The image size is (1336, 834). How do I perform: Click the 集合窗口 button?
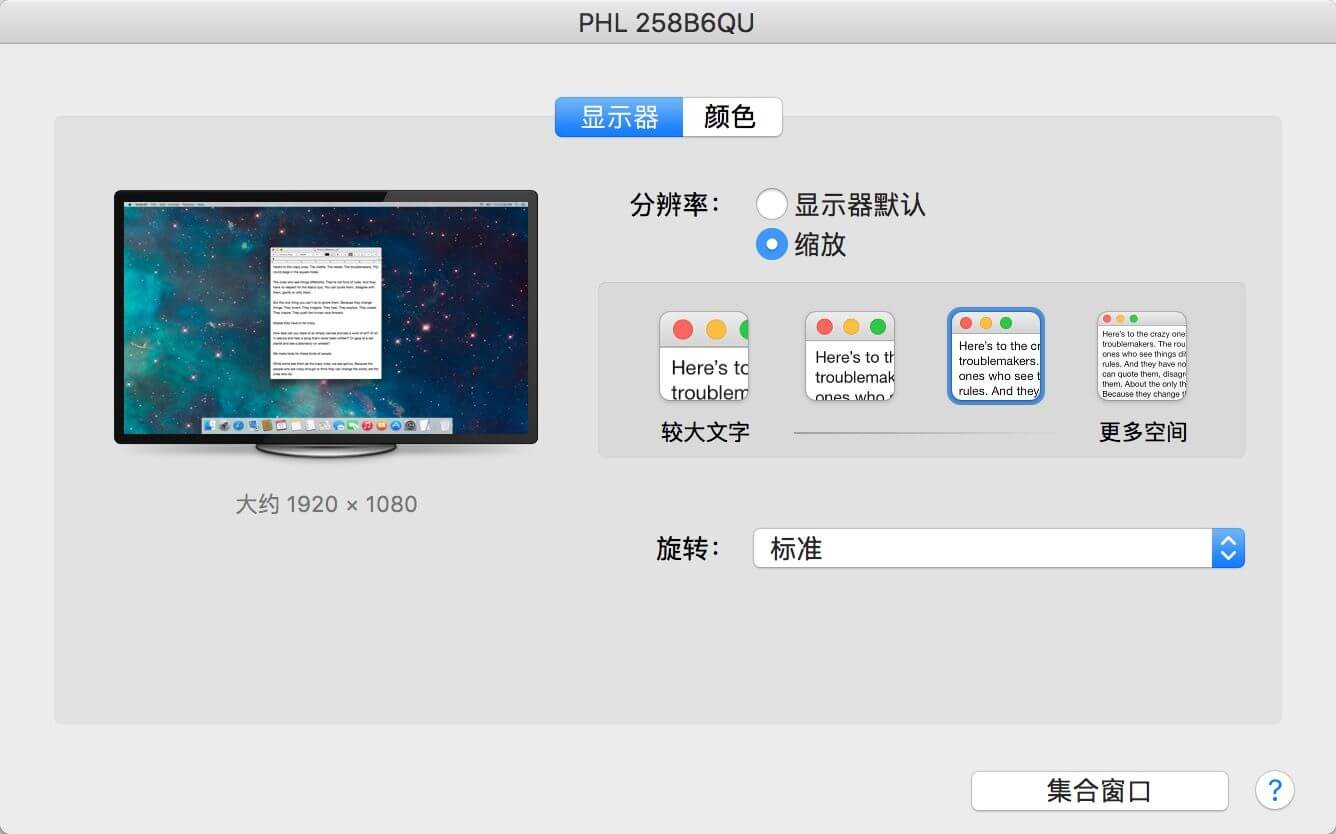pos(1099,791)
